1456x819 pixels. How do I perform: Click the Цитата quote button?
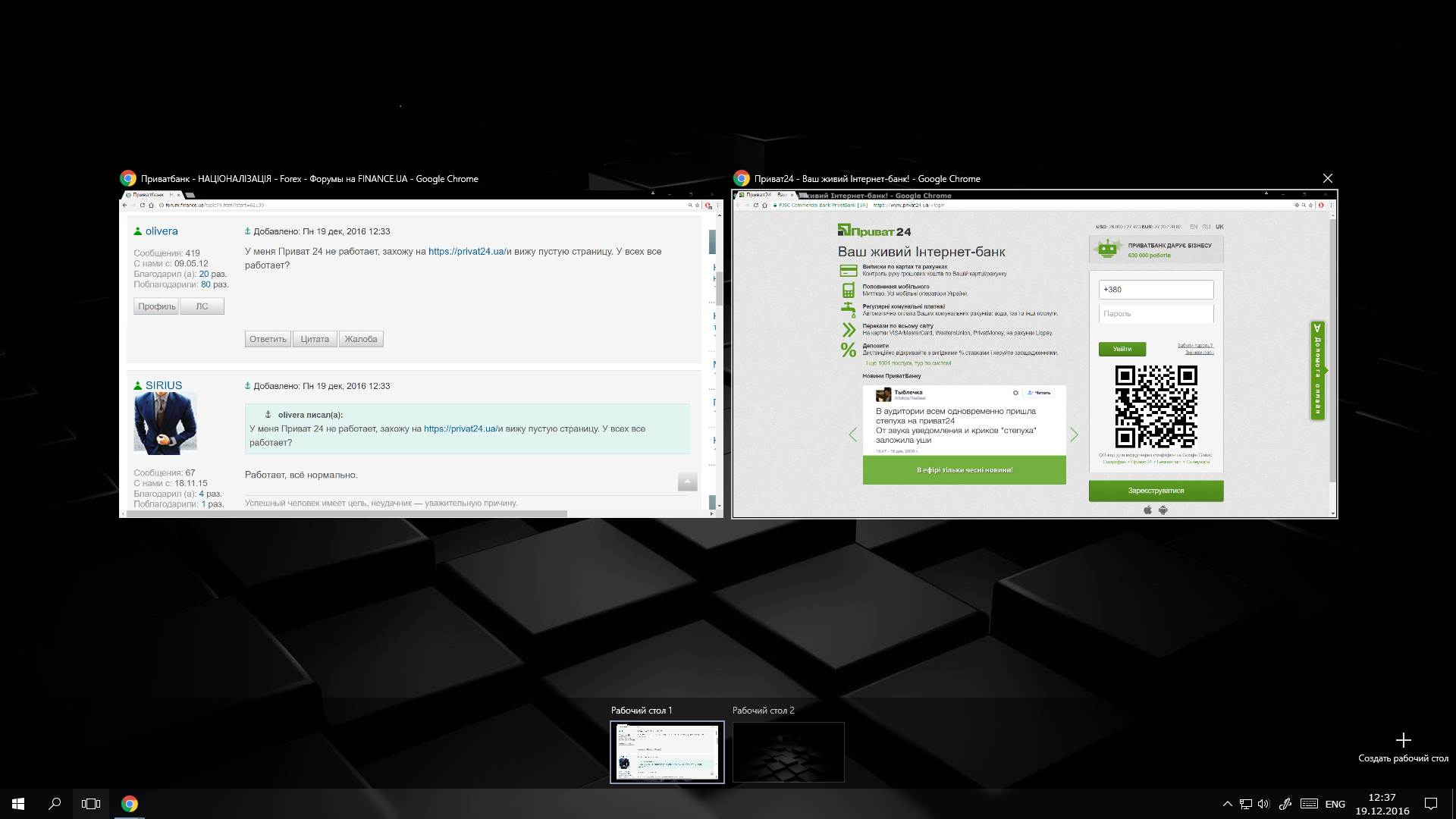coord(315,339)
